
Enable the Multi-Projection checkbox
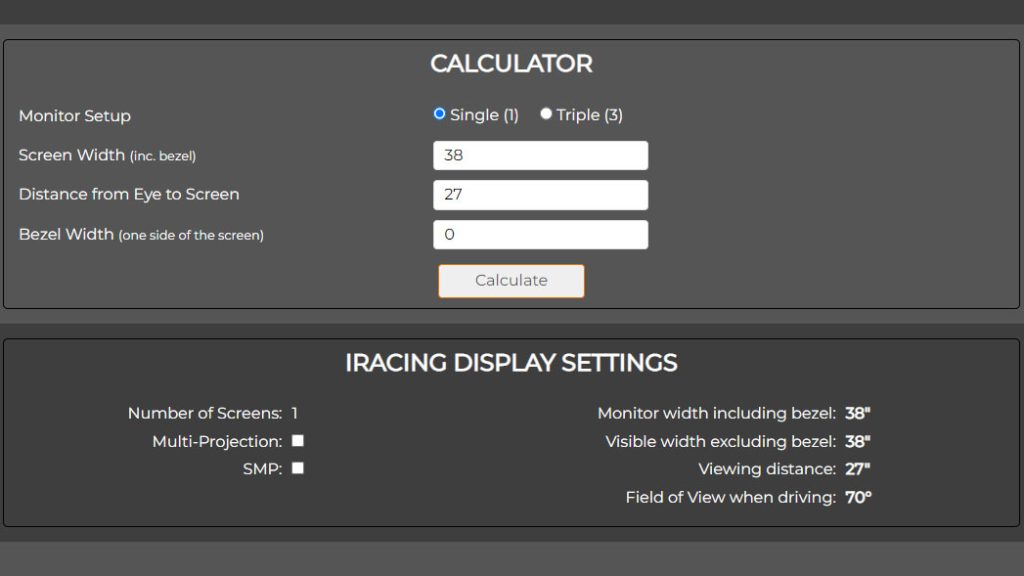point(296,440)
